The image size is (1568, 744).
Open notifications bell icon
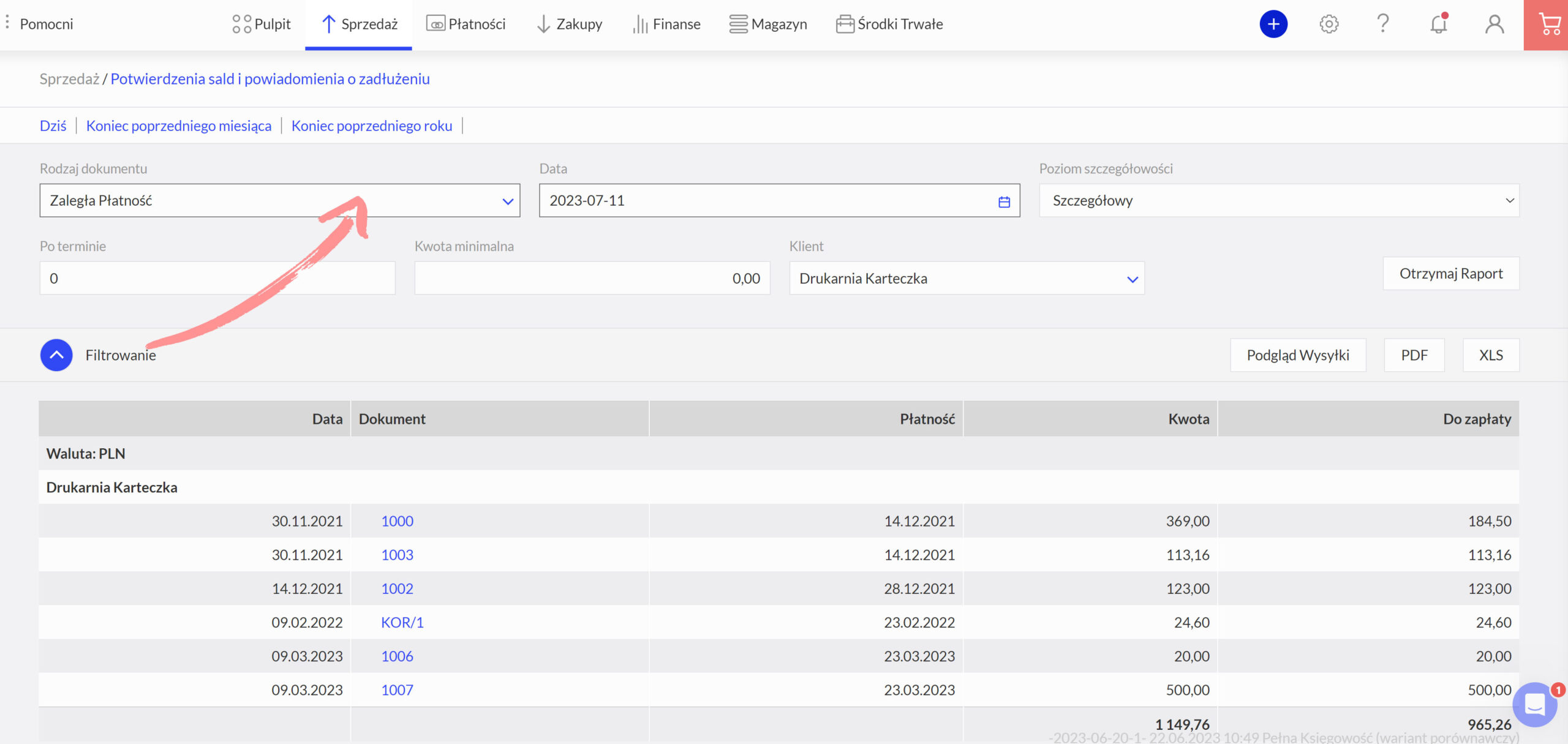pos(1439,24)
